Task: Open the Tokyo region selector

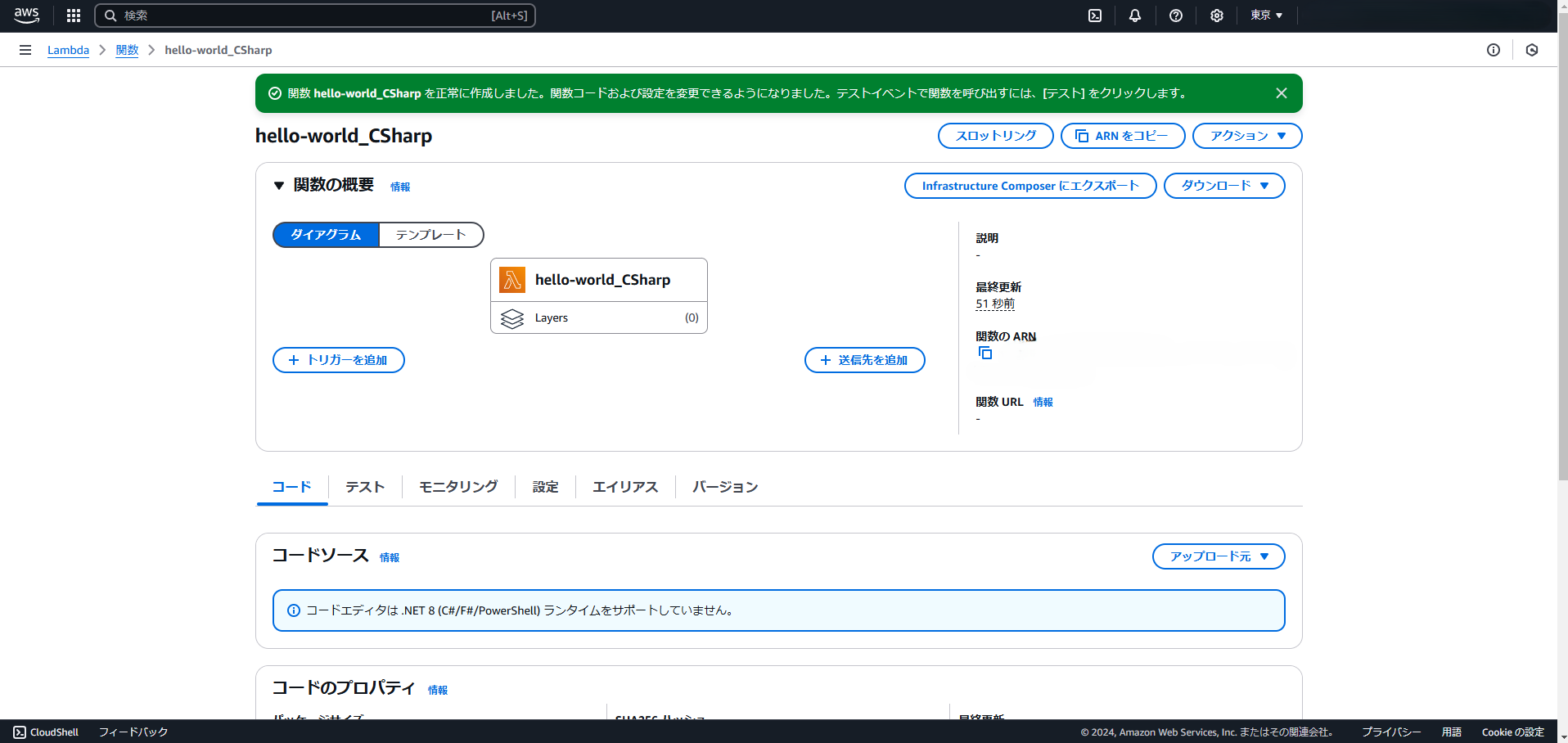Action: (x=1266, y=16)
